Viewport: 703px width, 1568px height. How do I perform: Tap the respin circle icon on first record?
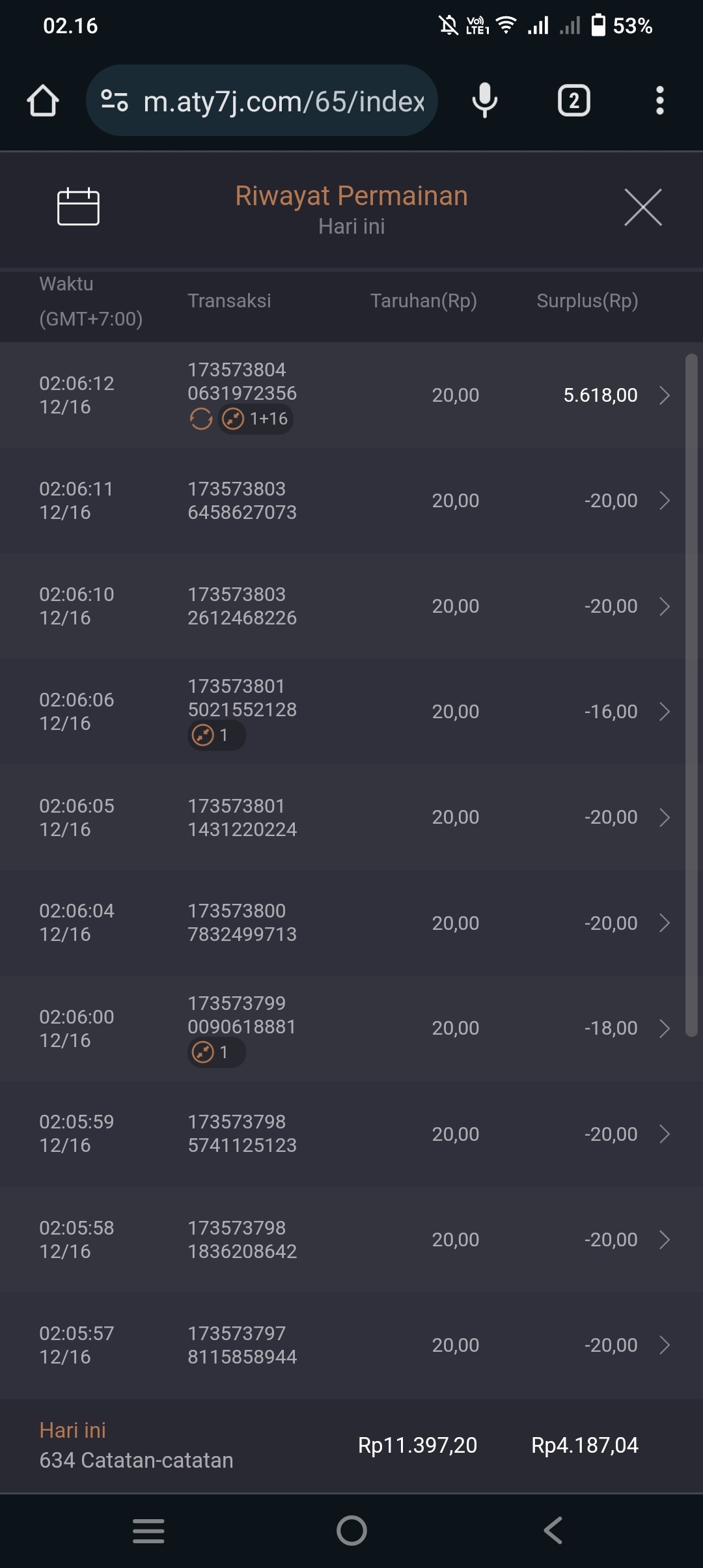pos(201,419)
